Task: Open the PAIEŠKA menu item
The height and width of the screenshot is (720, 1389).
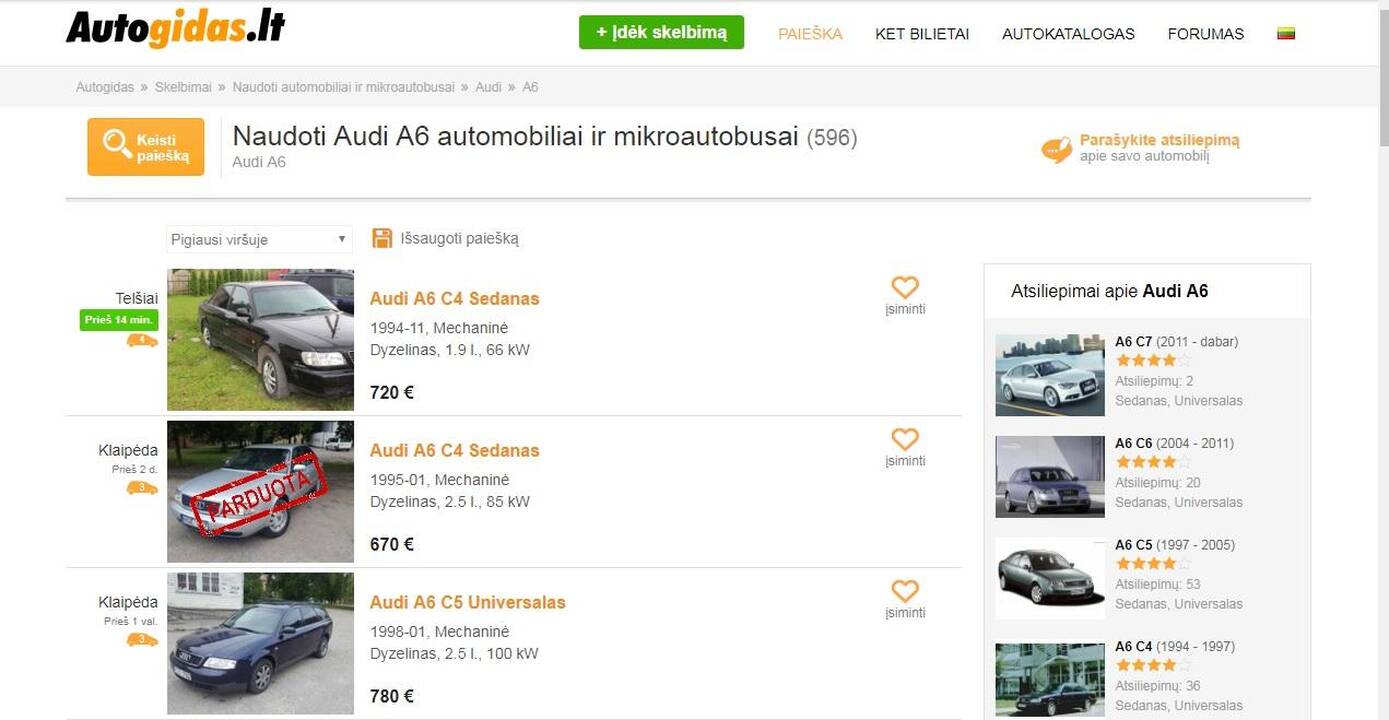Action: (x=810, y=34)
